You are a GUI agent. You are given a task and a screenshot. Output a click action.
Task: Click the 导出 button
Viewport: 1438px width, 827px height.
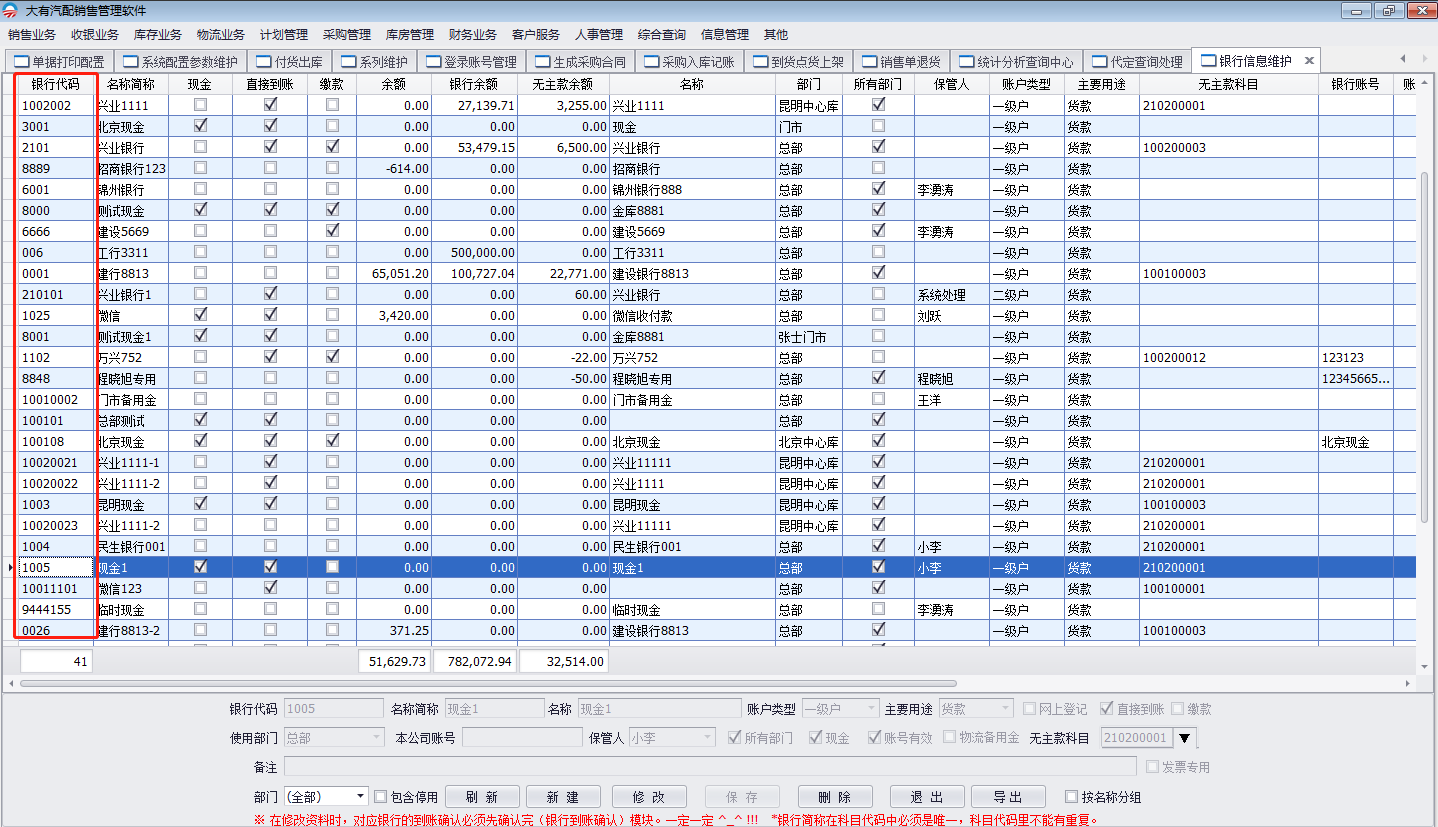[x=1008, y=797]
